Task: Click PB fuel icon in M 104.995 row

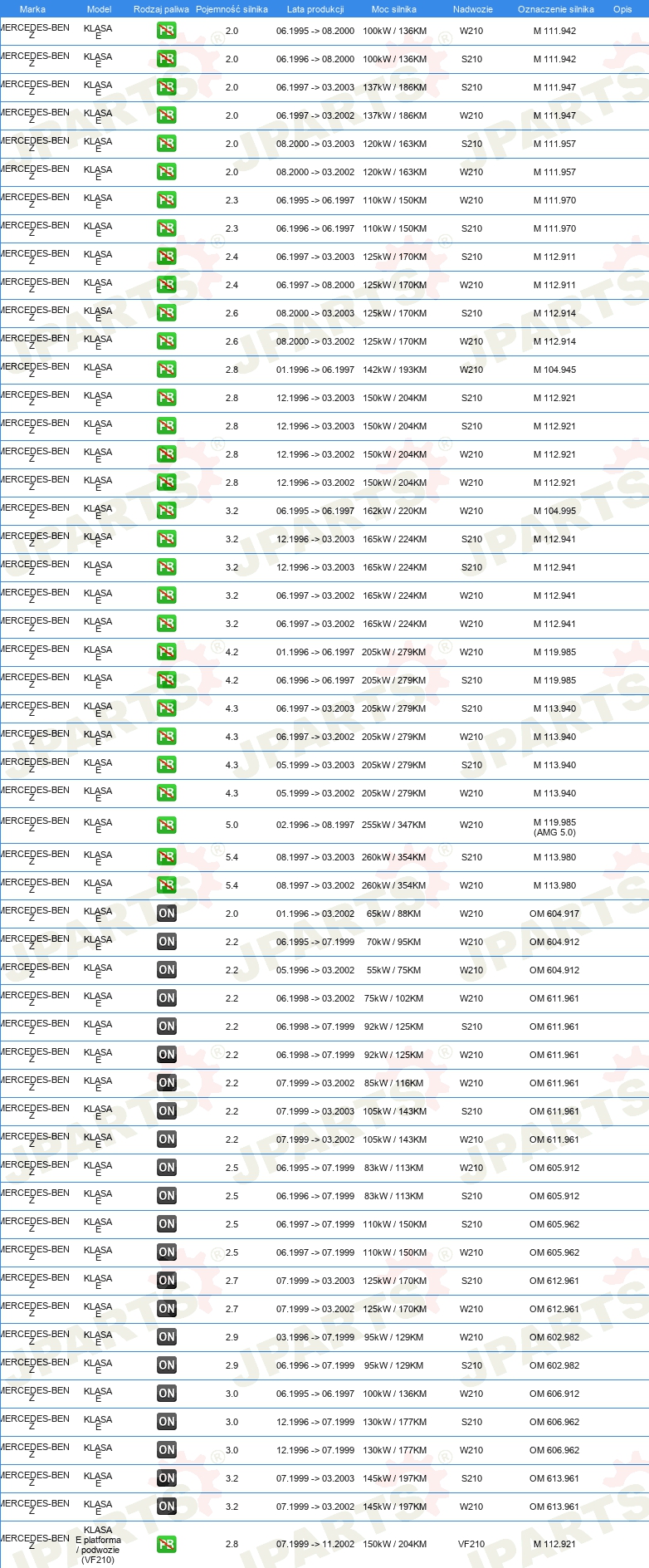Action: 167,511
